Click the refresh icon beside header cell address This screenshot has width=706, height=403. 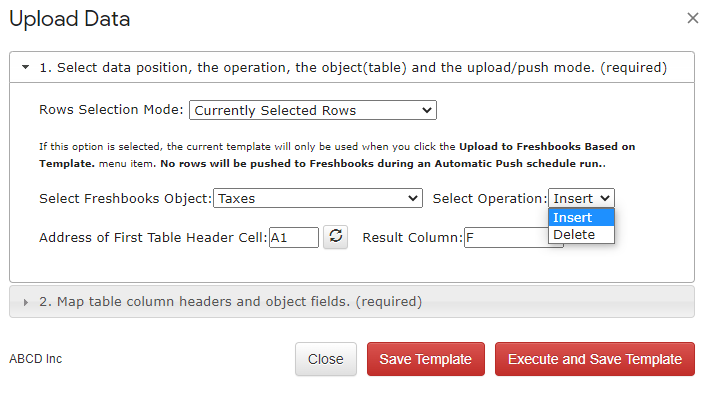[335, 237]
